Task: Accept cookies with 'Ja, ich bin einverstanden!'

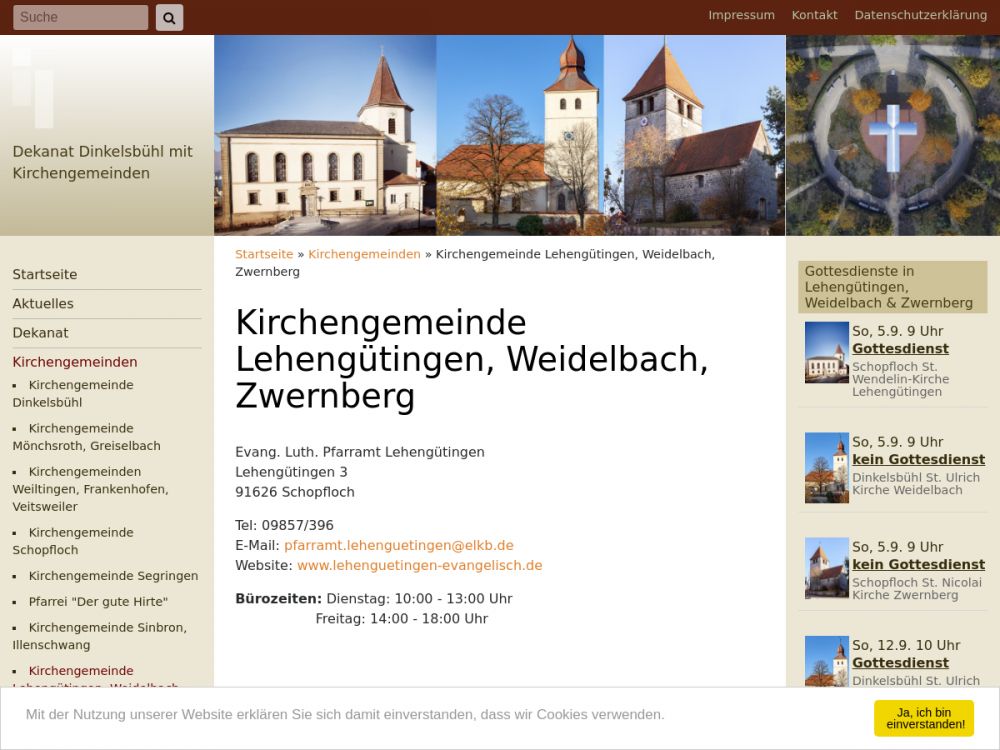Action: (x=923, y=717)
